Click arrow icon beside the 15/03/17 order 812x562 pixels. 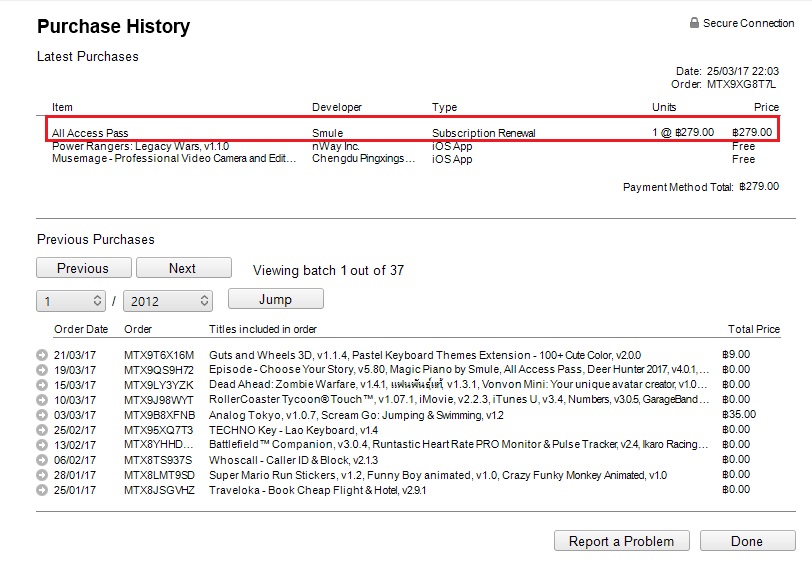(42, 385)
